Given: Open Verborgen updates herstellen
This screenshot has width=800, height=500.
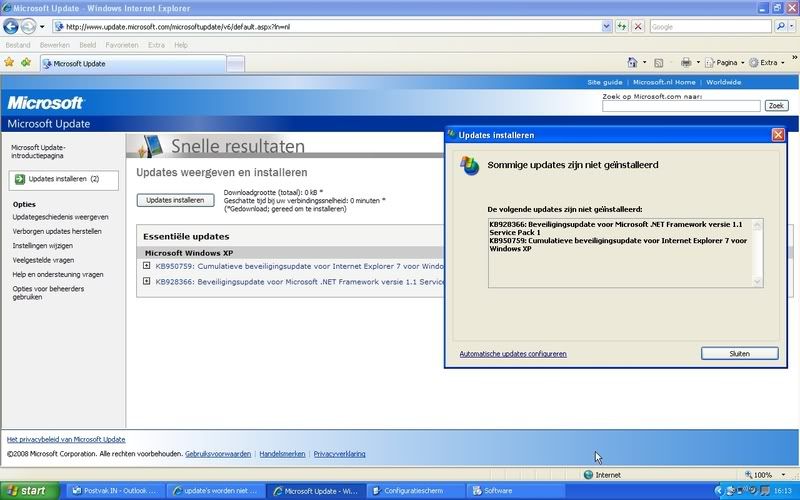Looking at the screenshot, I should click(x=57, y=231).
